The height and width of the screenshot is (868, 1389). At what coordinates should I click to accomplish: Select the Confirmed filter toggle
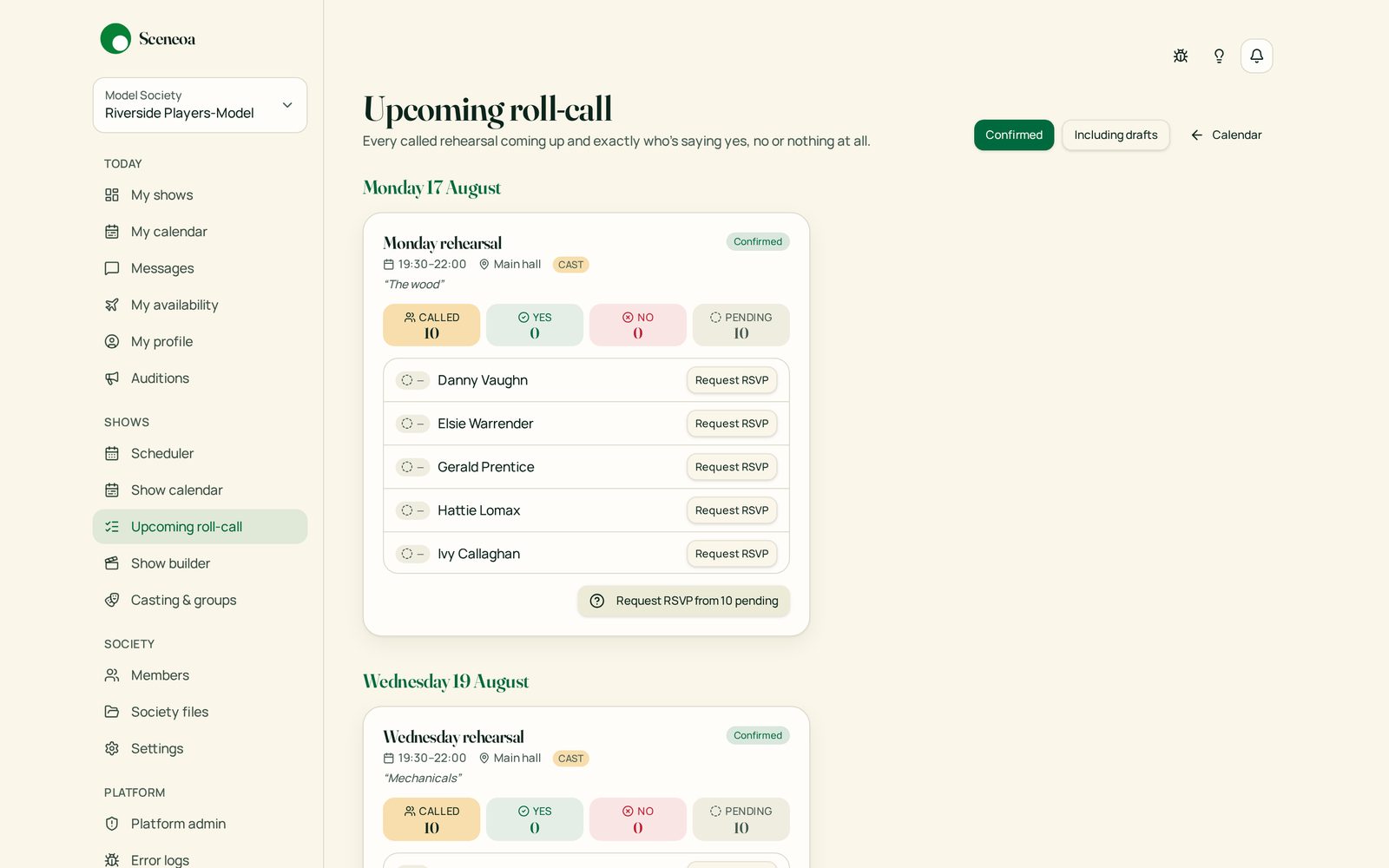pos(1014,135)
